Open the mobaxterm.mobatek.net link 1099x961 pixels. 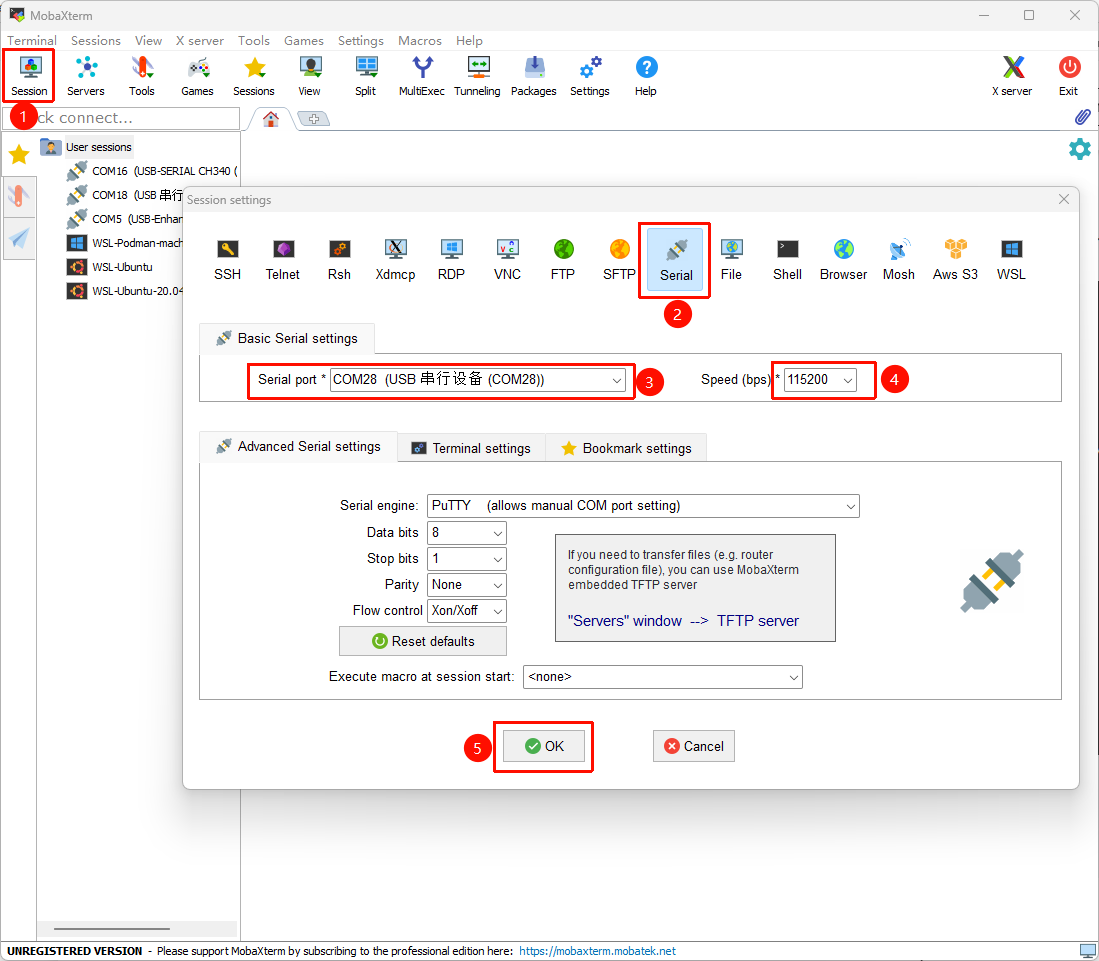point(597,951)
